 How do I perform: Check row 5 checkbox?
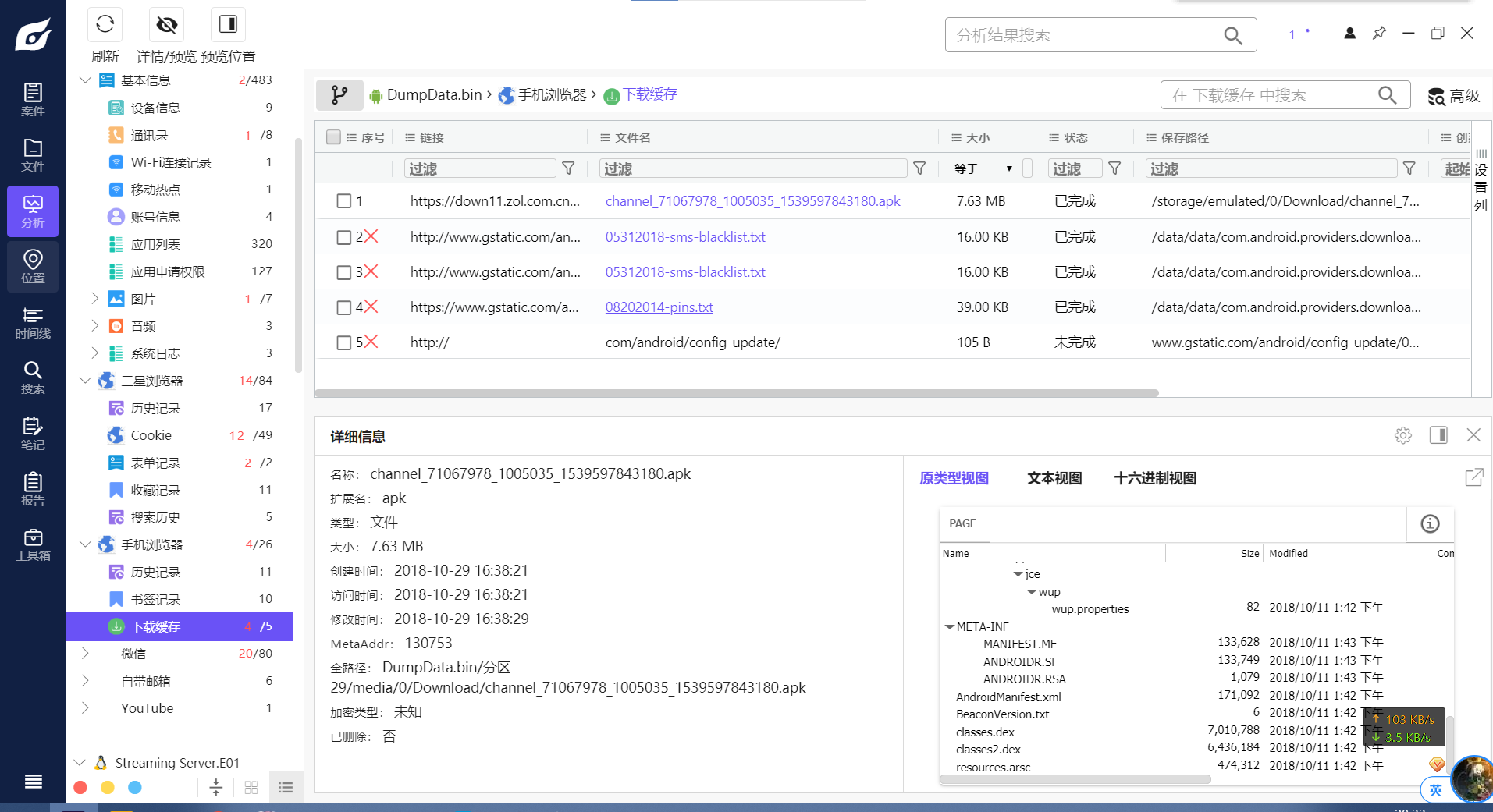click(343, 342)
